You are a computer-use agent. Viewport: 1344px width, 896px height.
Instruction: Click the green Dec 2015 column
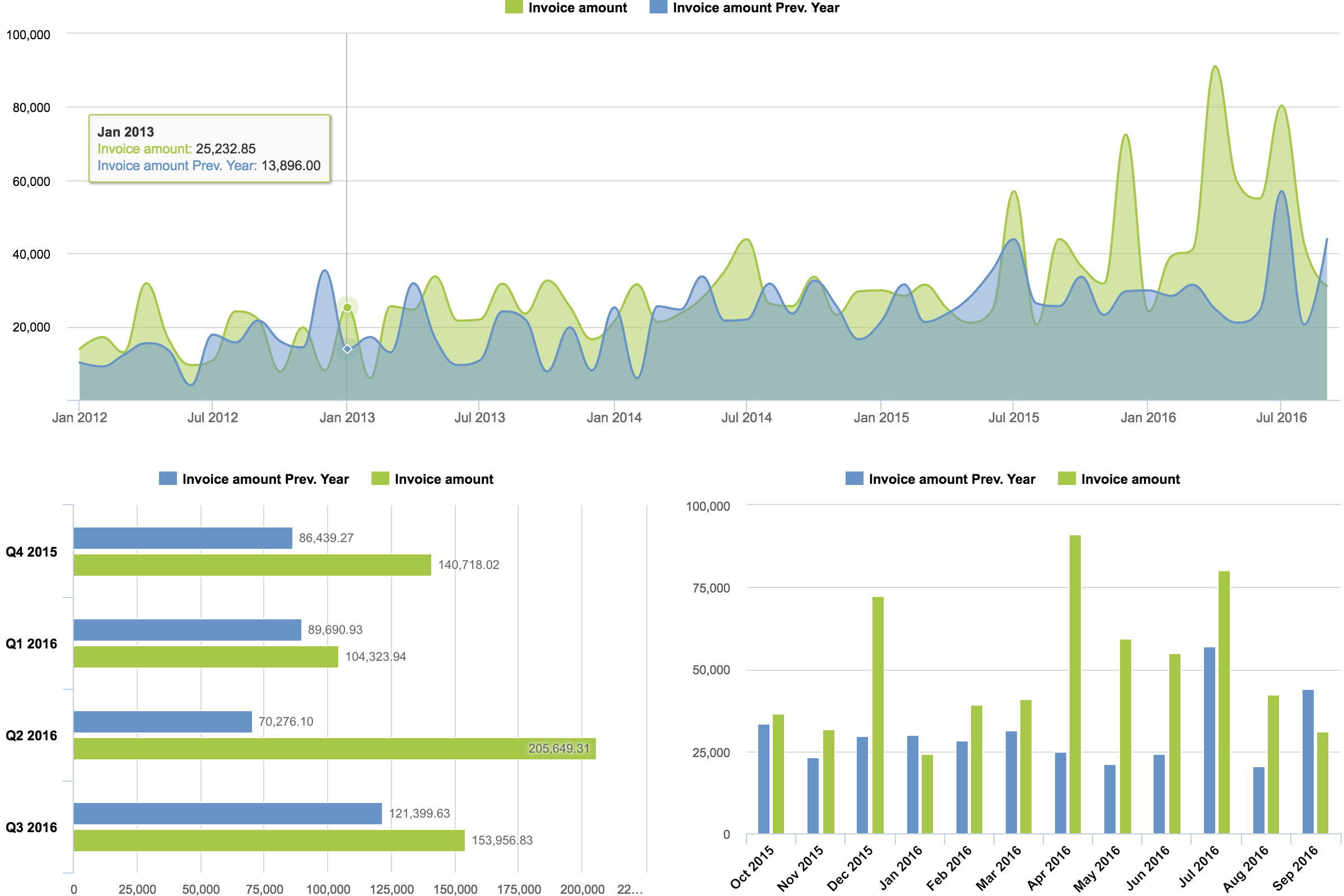pyautogui.click(x=878, y=715)
